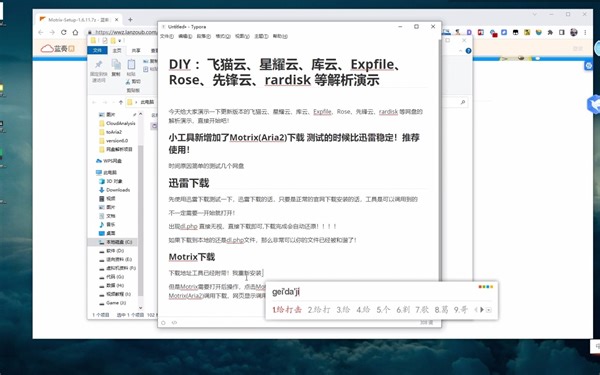The image size is (600, 375).
Task: Switch to Explorer Share ribbon tab
Action: tap(136, 50)
